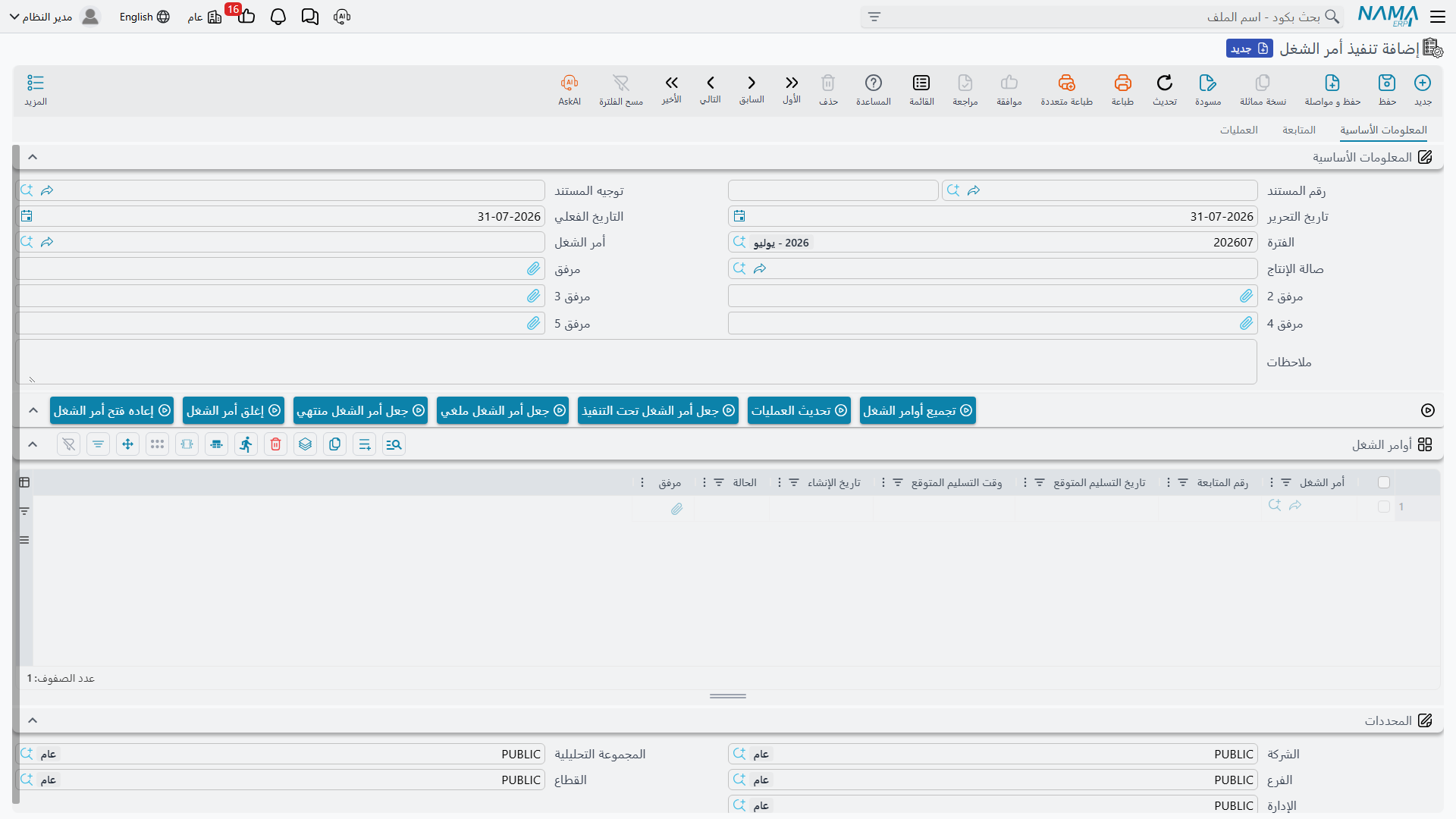Click the grid resize splitter handle below table

pyautogui.click(x=728, y=696)
